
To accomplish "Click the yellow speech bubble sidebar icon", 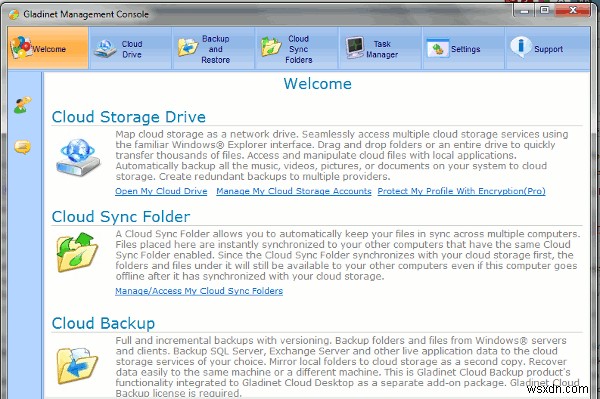I will point(23,147).
